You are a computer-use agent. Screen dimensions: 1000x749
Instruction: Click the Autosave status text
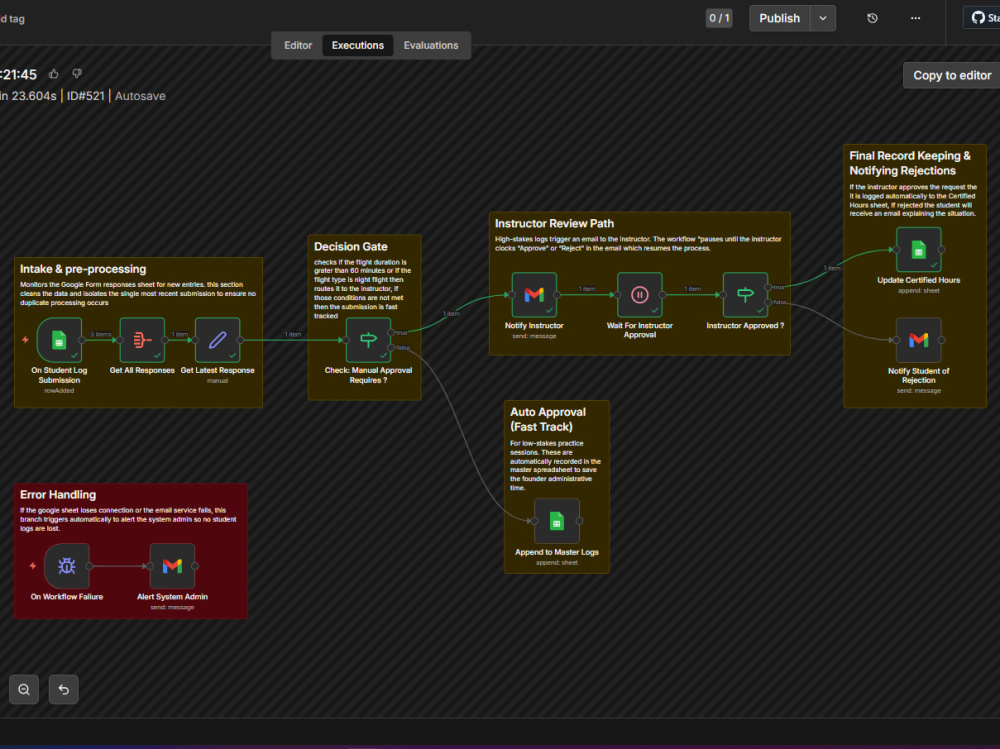pyautogui.click(x=140, y=96)
